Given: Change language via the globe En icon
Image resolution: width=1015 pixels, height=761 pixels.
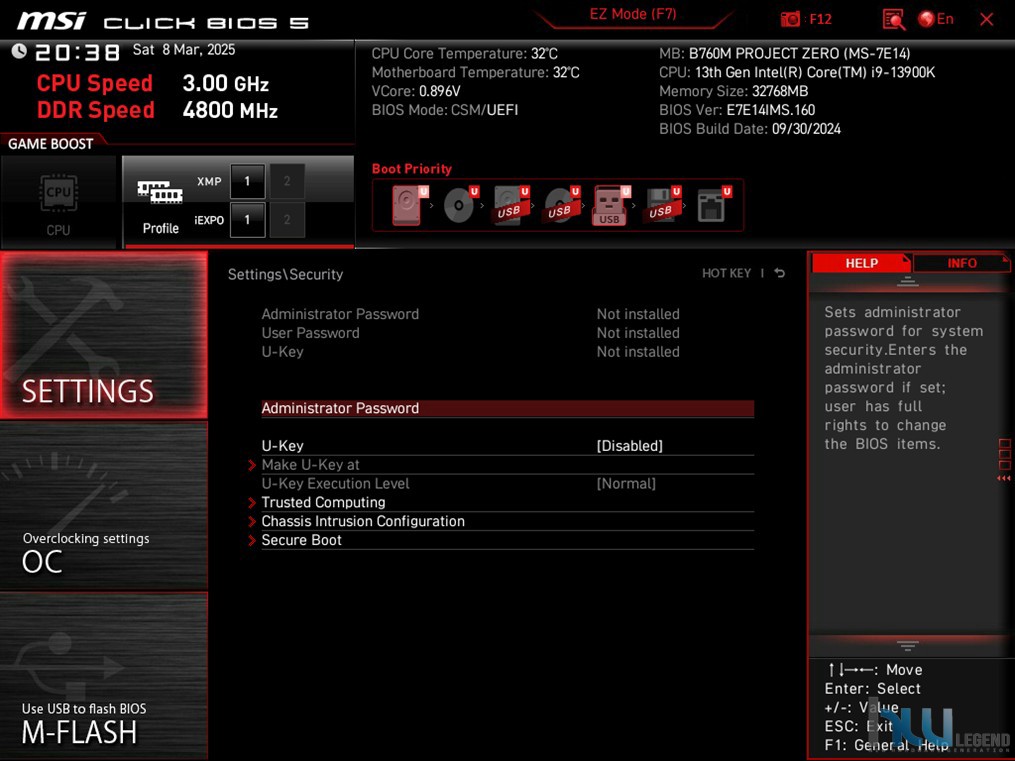Looking at the screenshot, I should click(936, 19).
